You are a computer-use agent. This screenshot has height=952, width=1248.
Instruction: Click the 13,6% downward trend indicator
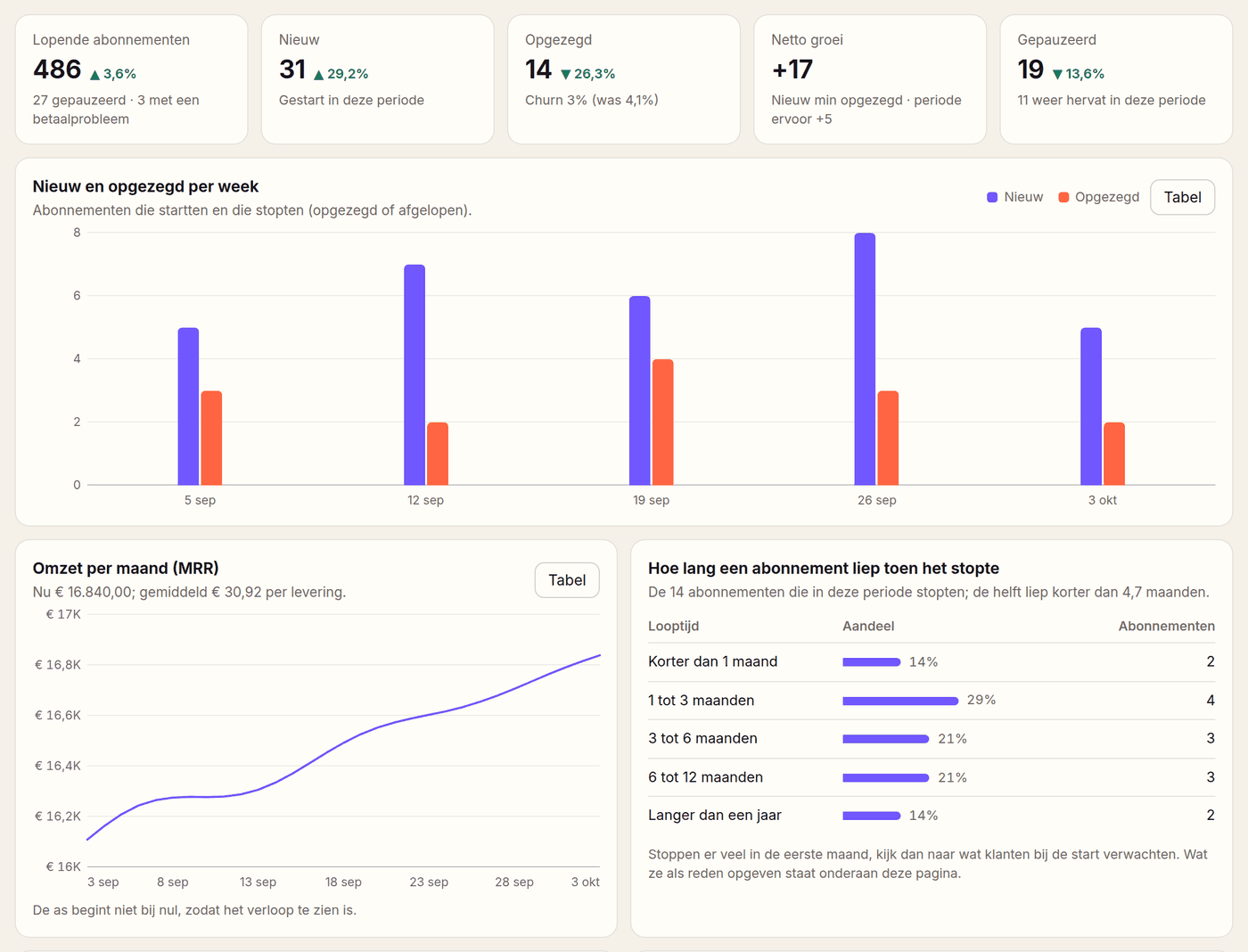click(1079, 74)
